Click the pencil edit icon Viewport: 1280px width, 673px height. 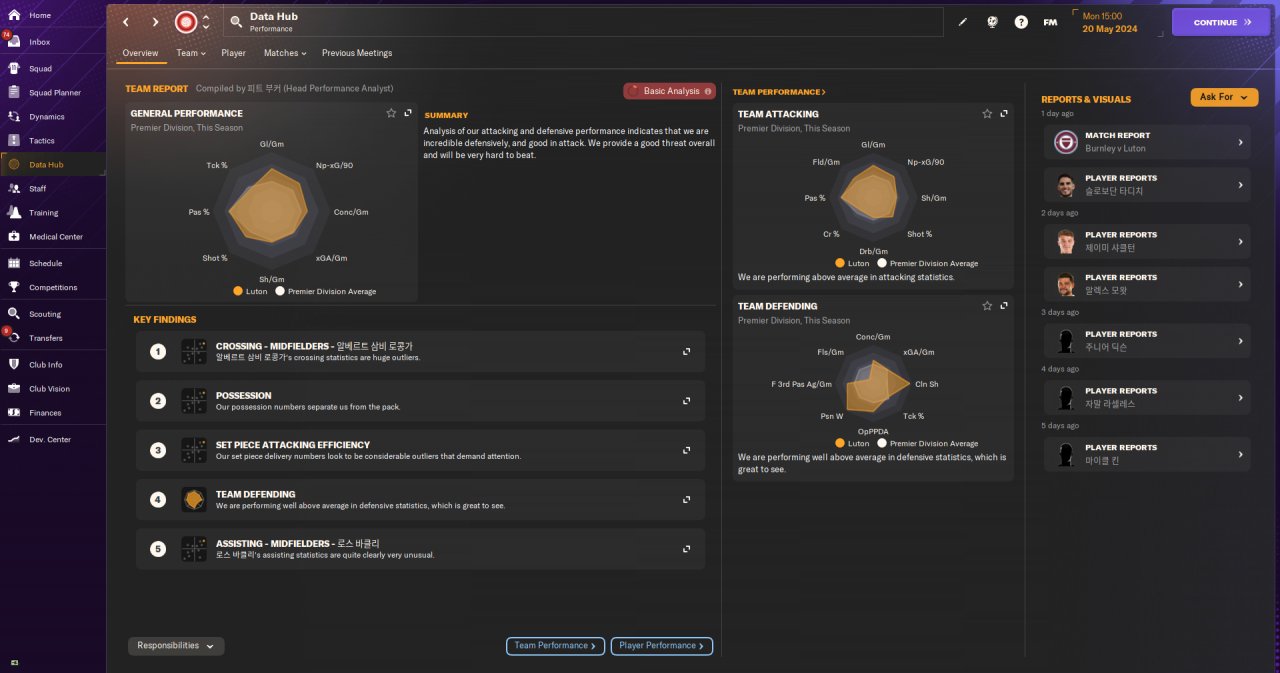[963, 22]
